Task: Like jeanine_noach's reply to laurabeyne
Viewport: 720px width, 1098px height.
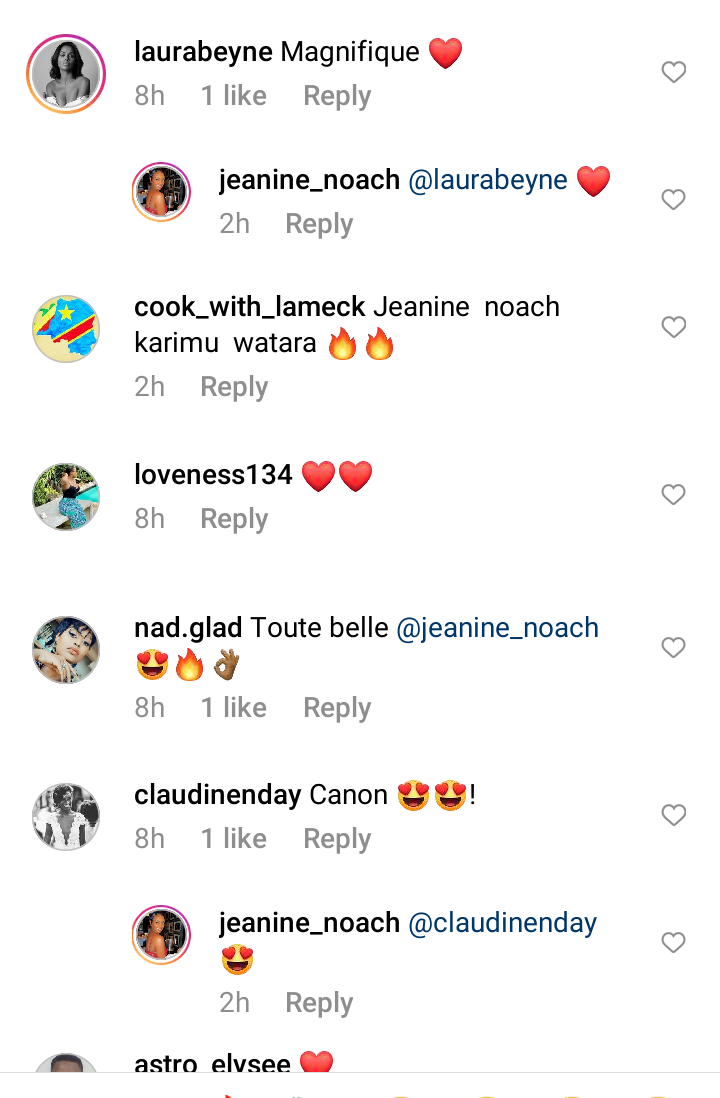Action: click(x=674, y=200)
